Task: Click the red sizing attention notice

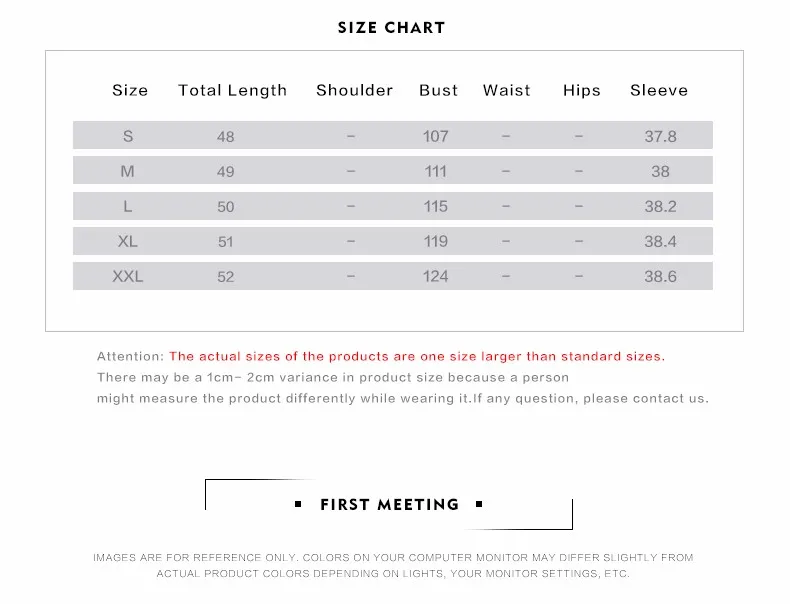Action: click(417, 357)
